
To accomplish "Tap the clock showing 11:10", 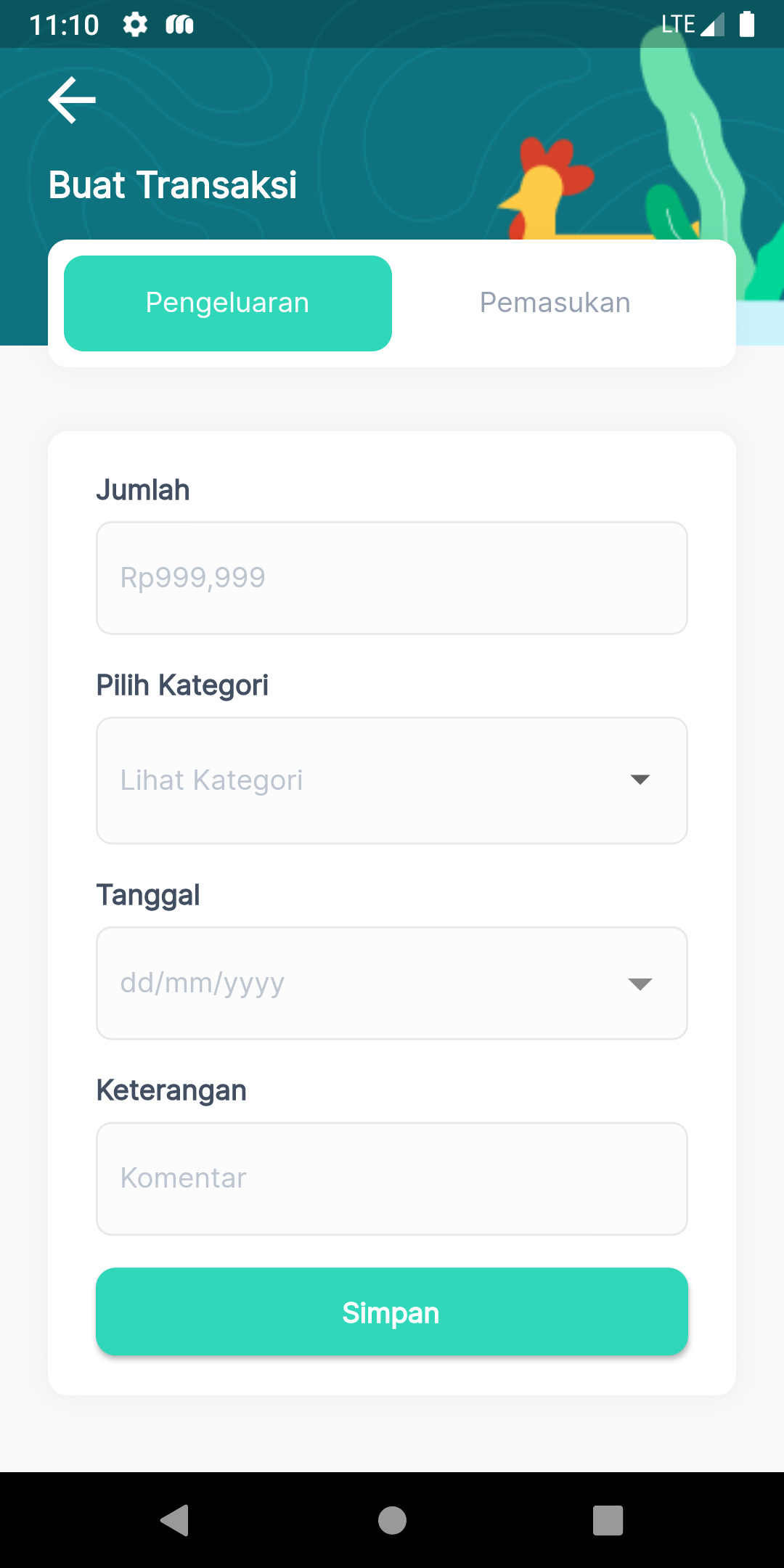I will 64,25.
